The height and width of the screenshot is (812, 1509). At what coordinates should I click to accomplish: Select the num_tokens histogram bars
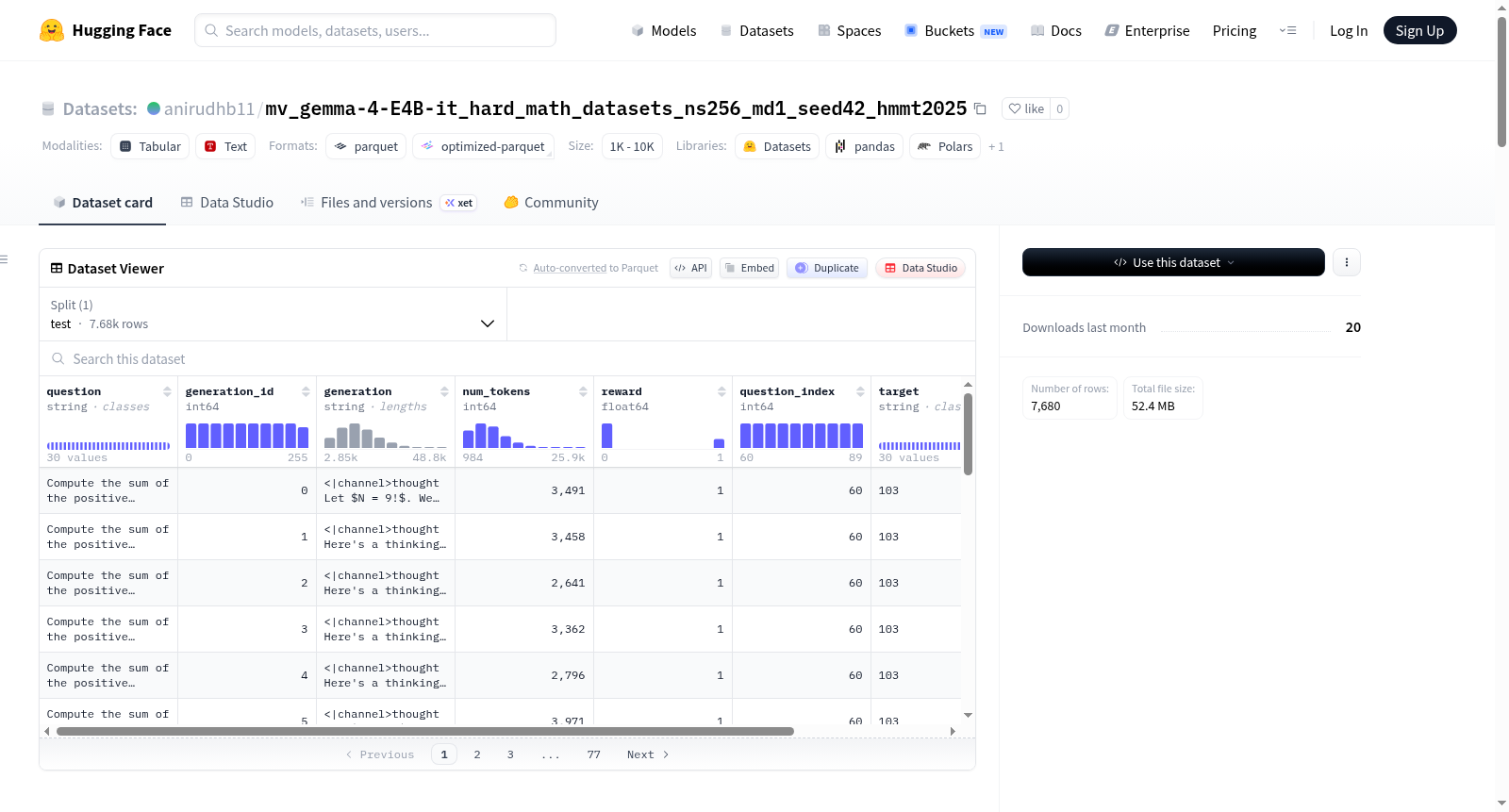point(524,436)
